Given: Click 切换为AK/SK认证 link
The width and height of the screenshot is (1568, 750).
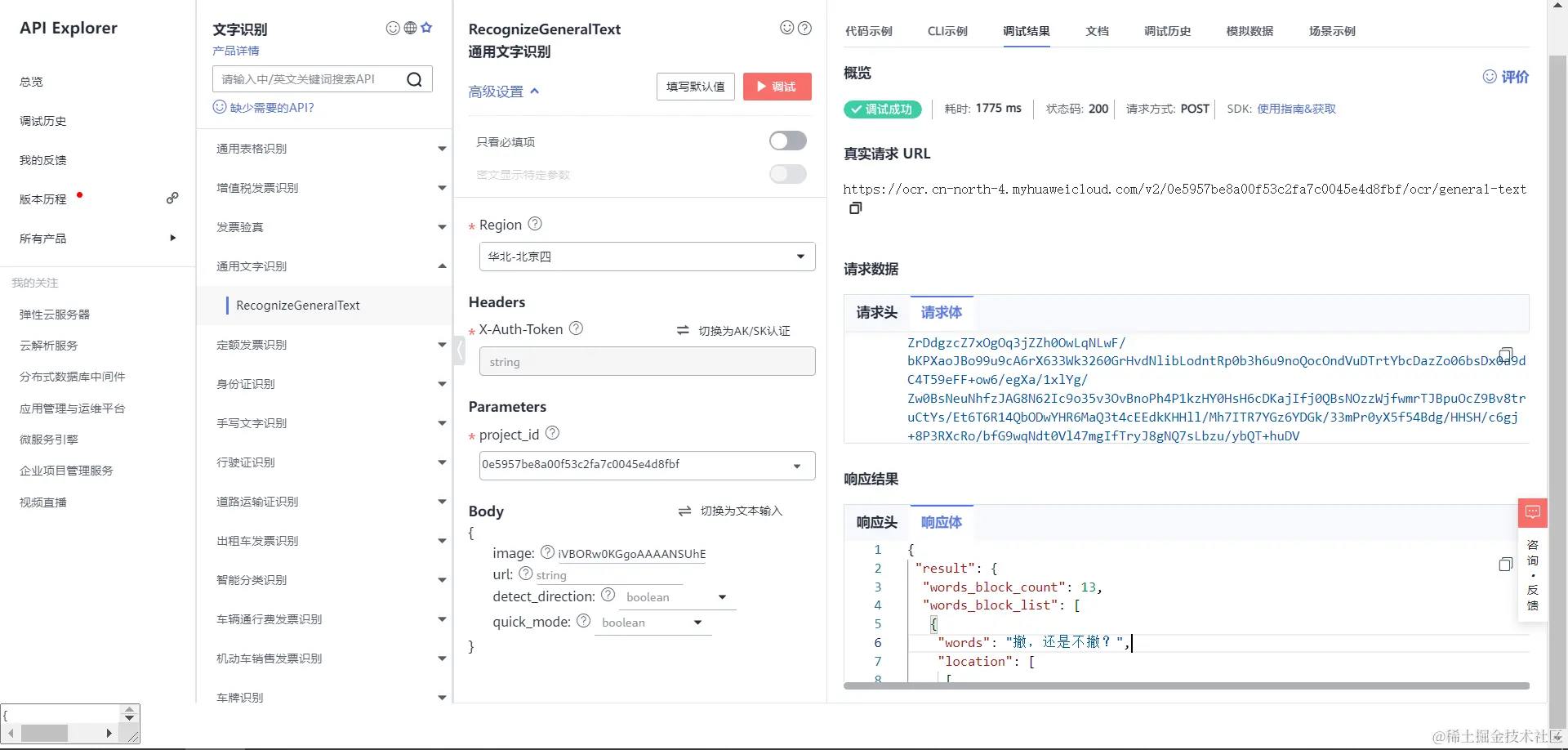Looking at the screenshot, I should pos(733,331).
